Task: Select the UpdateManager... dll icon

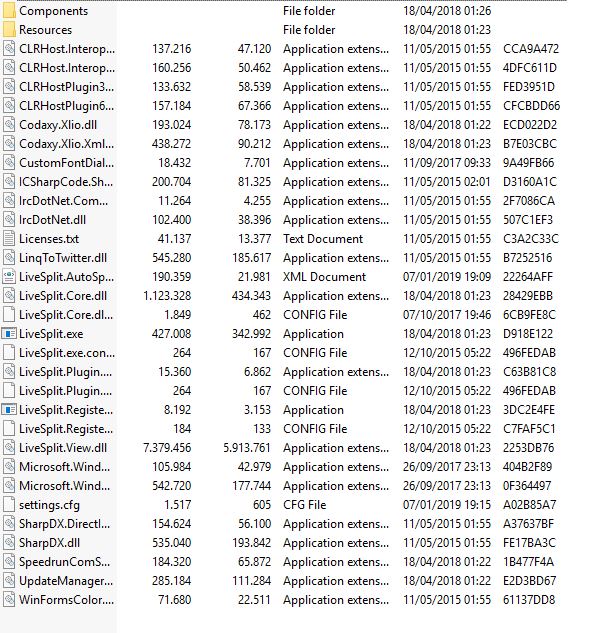Action: coord(9,581)
